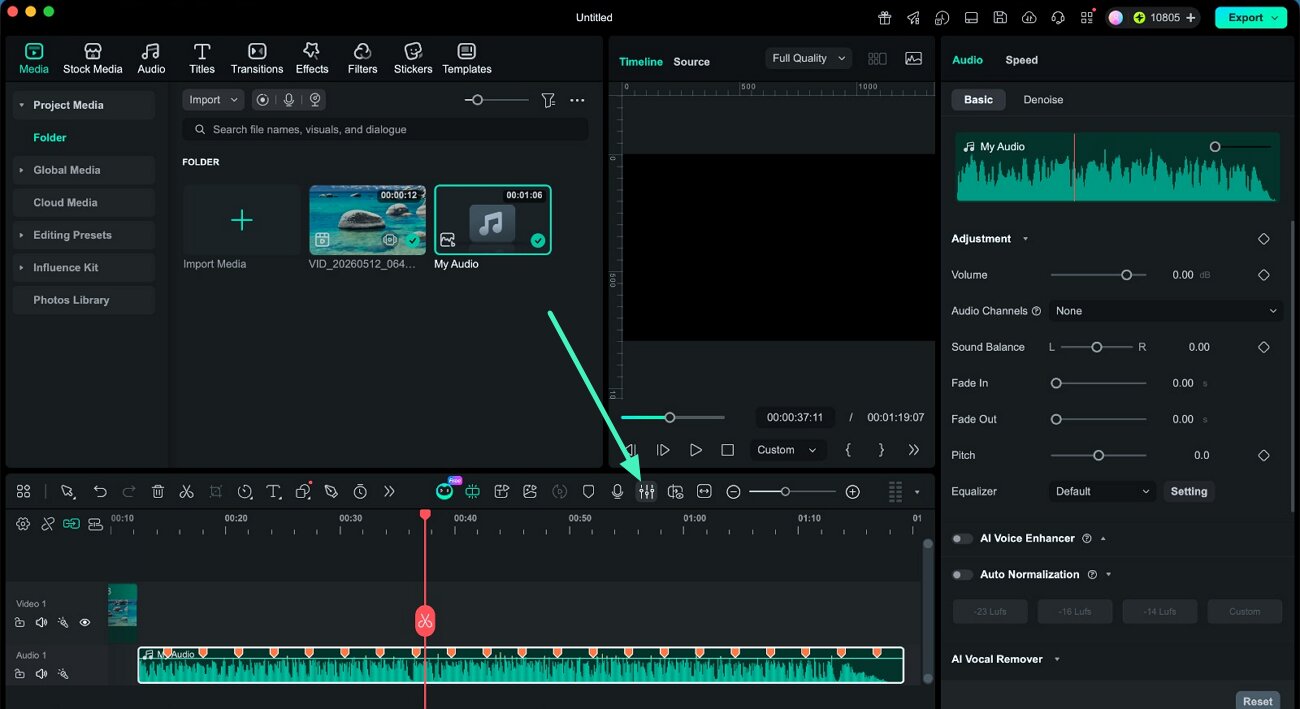This screenshot has width=1300, height=709.
Task: Expand the Influence Kit tree item
Action: tap(21, 267)
